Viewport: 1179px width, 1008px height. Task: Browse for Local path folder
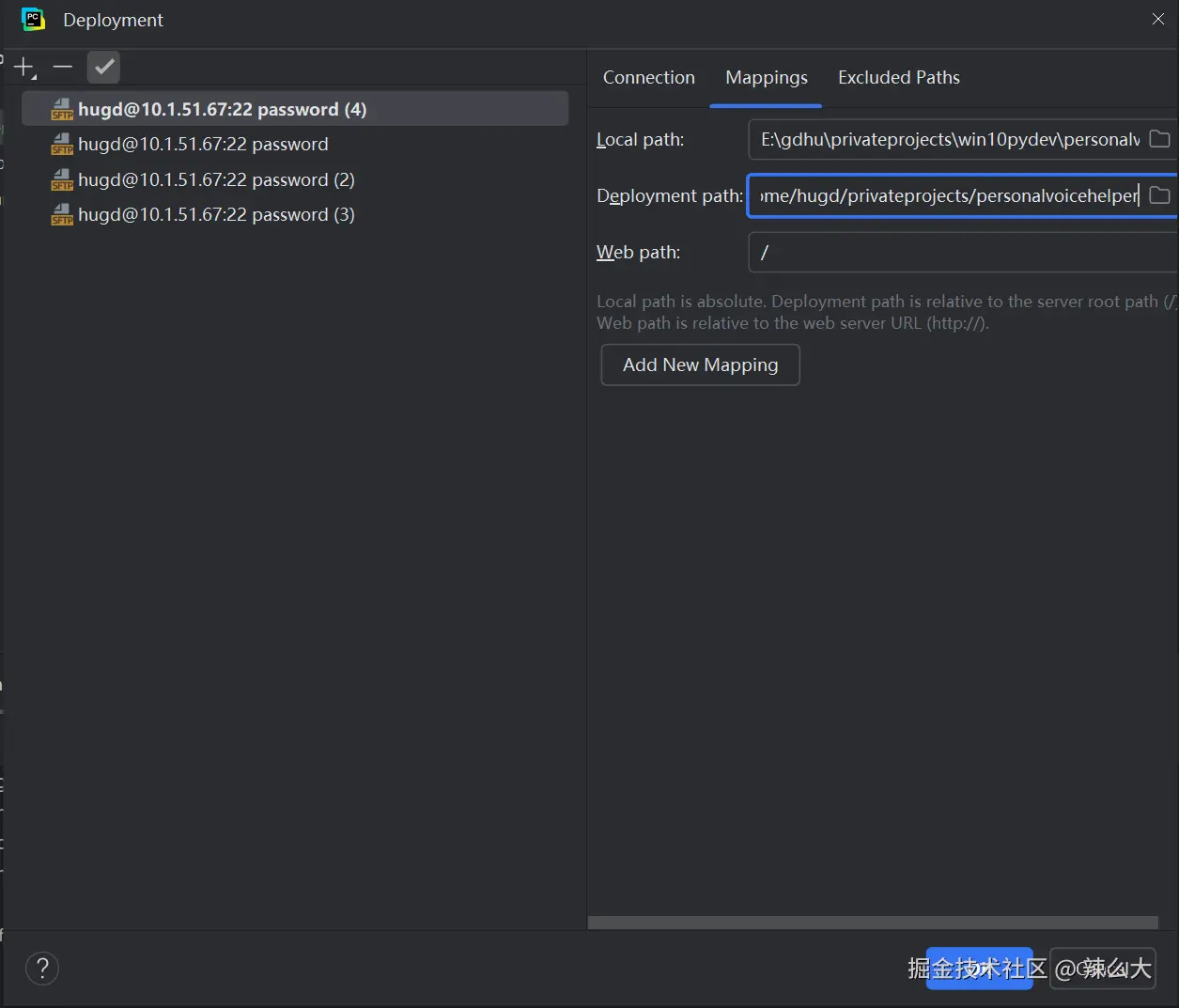click(1160, 139)
